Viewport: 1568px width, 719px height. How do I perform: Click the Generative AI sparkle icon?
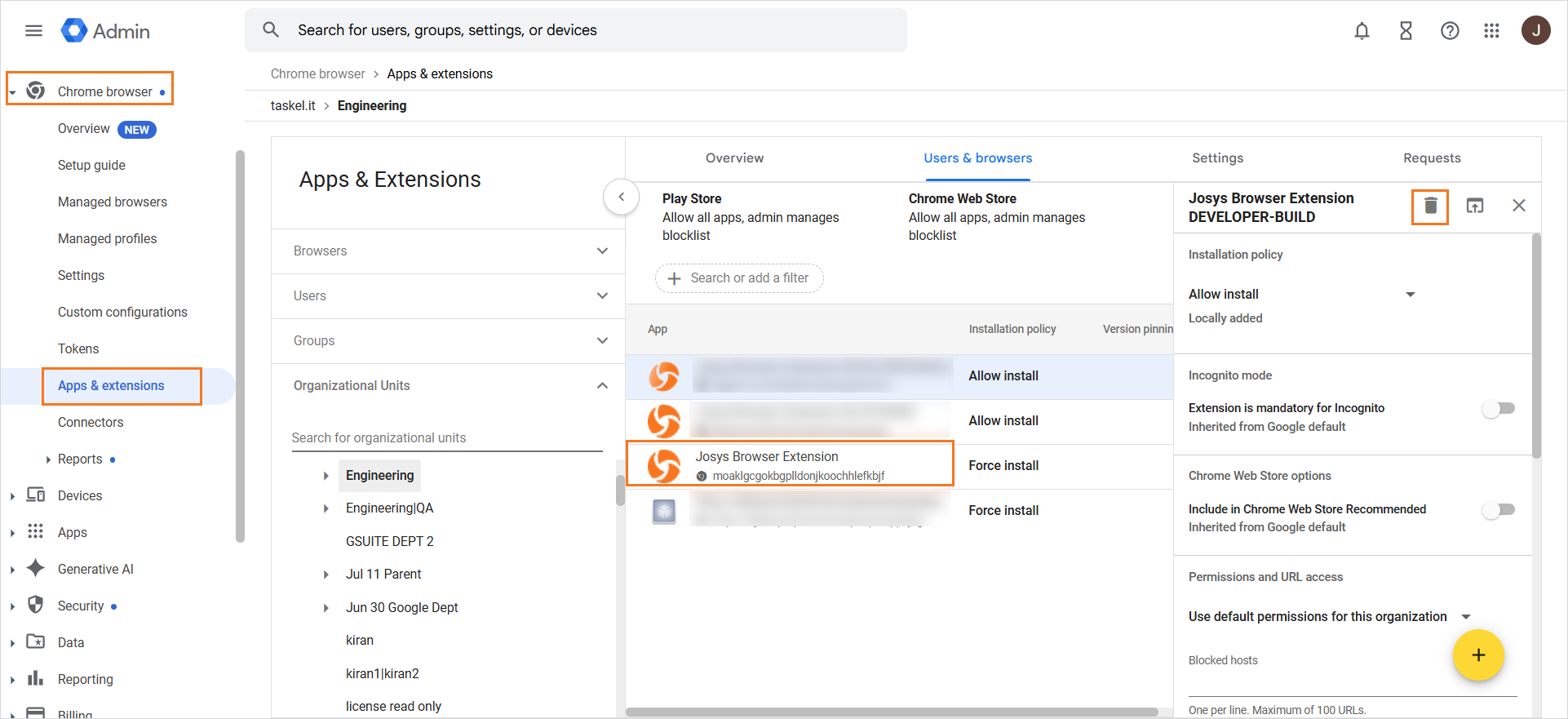coord(36,568)
